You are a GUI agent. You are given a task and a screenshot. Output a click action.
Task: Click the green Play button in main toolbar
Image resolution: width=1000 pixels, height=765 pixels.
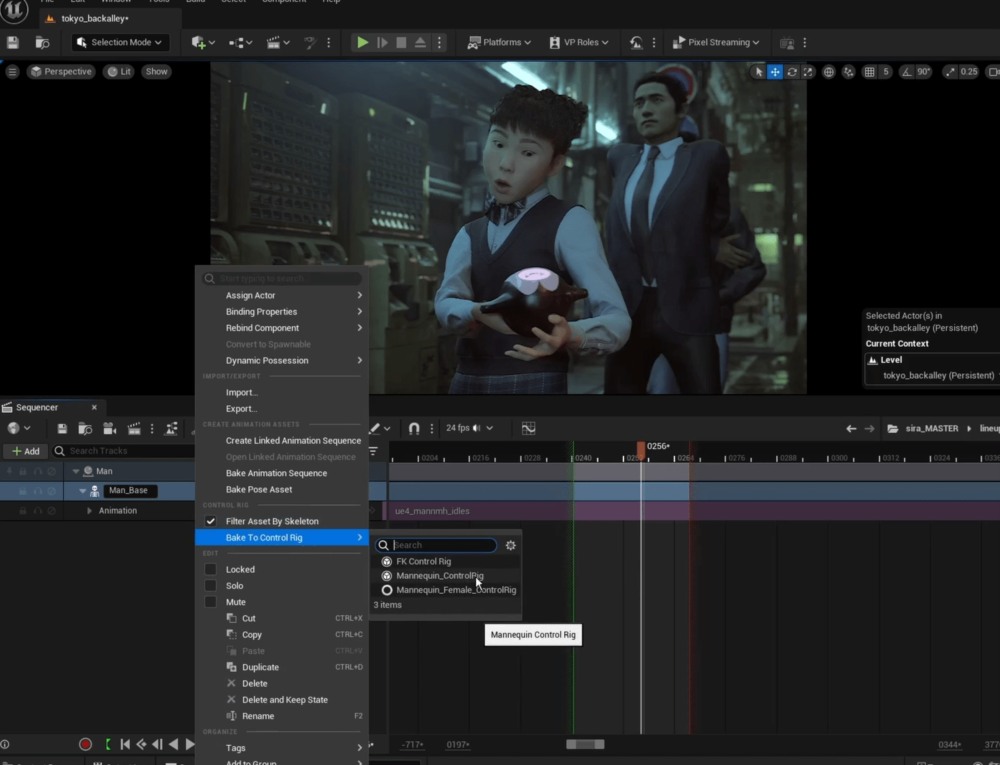362,43
